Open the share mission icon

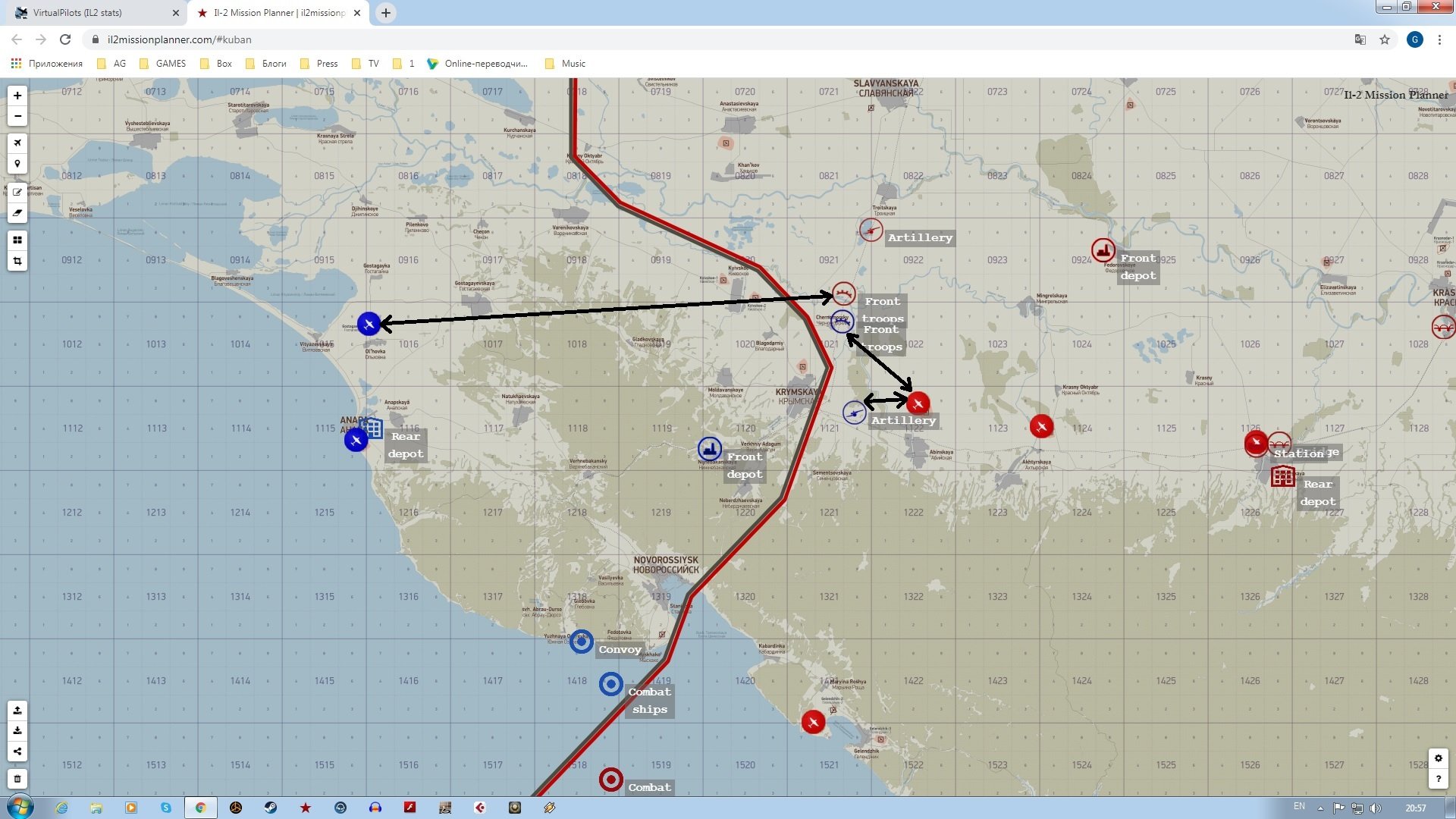[x=17, y=752]
